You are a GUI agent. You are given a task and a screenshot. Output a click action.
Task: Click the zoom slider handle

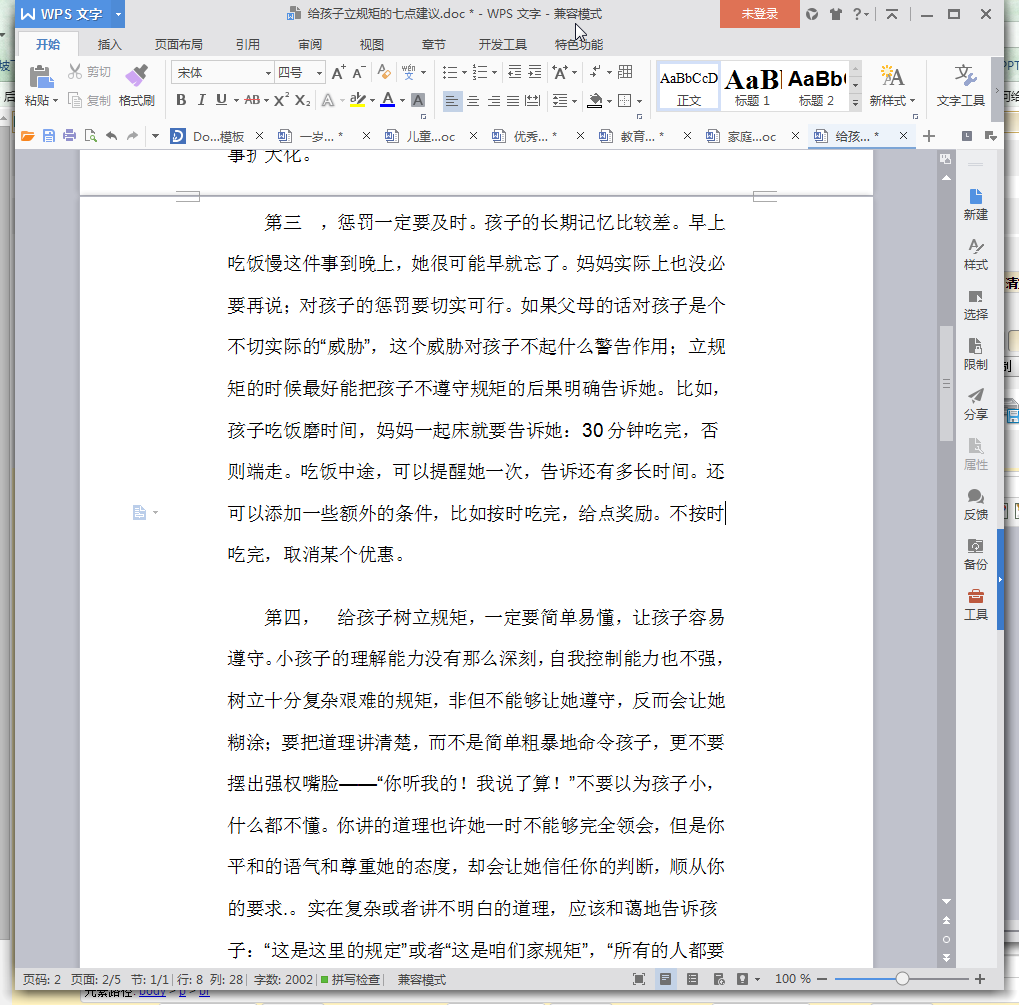(x=902, y=979)
